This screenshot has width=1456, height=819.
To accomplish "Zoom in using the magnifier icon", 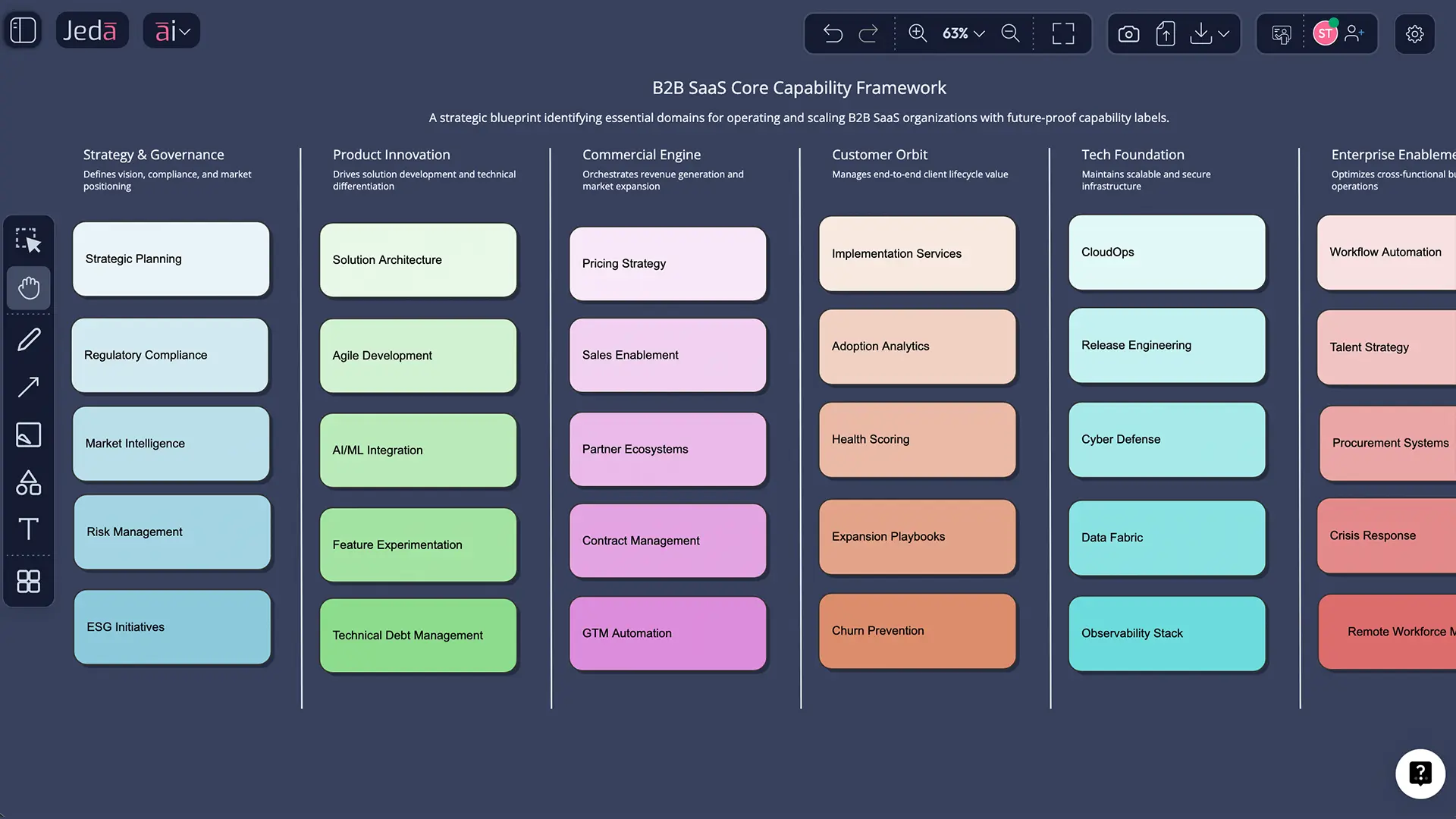I will pos(918,33).
